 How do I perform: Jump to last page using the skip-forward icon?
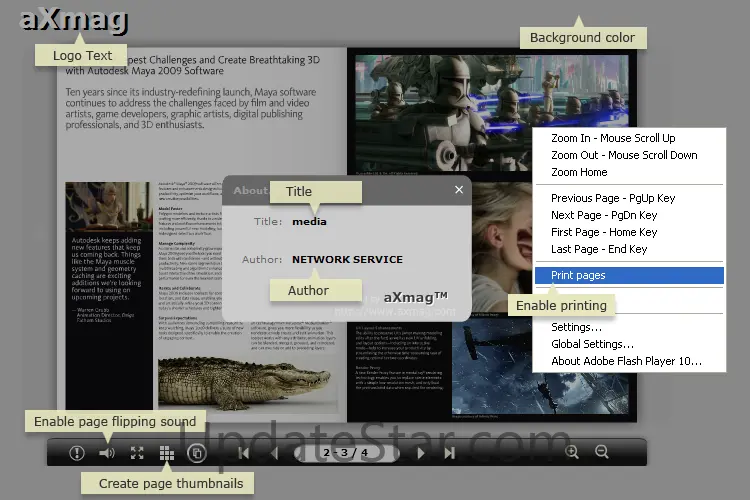(450, 453)
